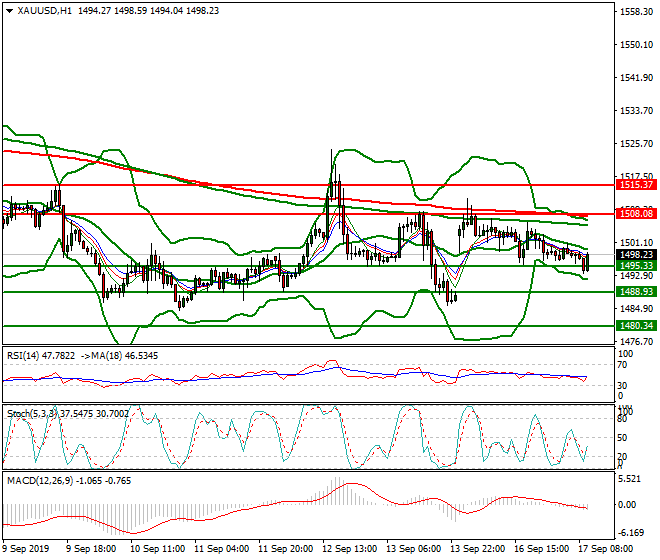Click the Stochastic scale value 50
The width and height of the screenshot is (660, 560).
622,438
